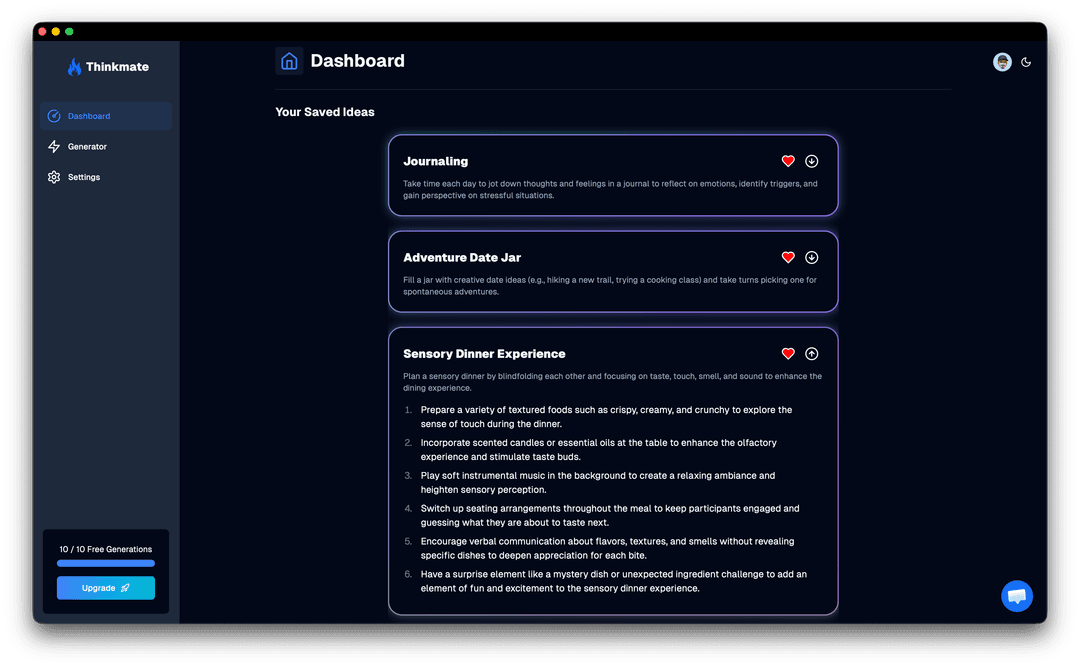Open Settings from the sidebar
The image size is (1080, 667).
coord(84,177)
